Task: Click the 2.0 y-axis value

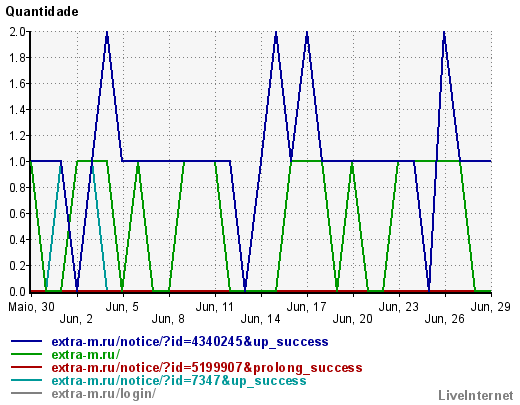Action: tap(17, 32)
